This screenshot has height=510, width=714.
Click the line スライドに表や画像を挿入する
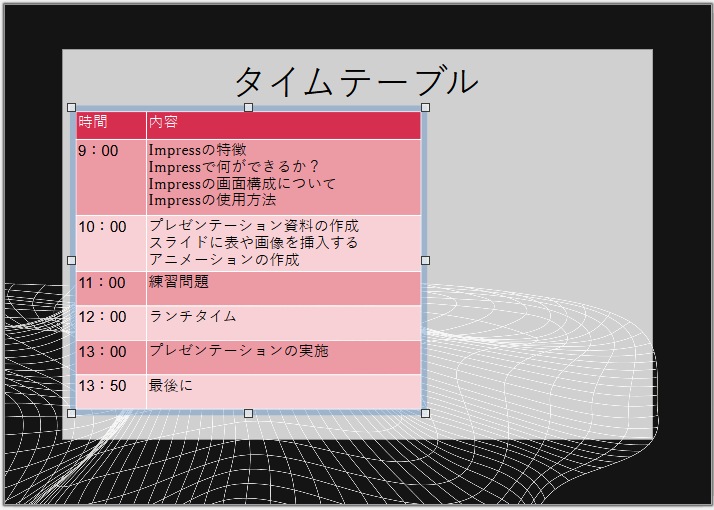click(x=254, y=242)
